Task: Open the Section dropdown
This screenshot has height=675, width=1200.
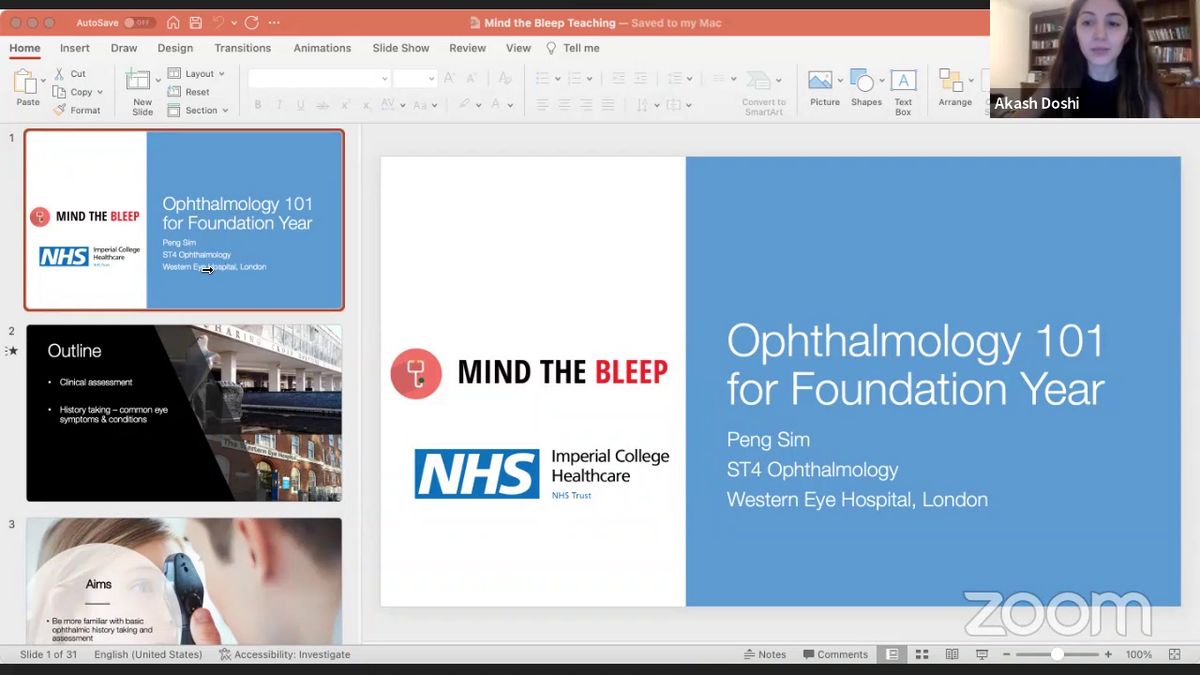Action: [198, 110]
